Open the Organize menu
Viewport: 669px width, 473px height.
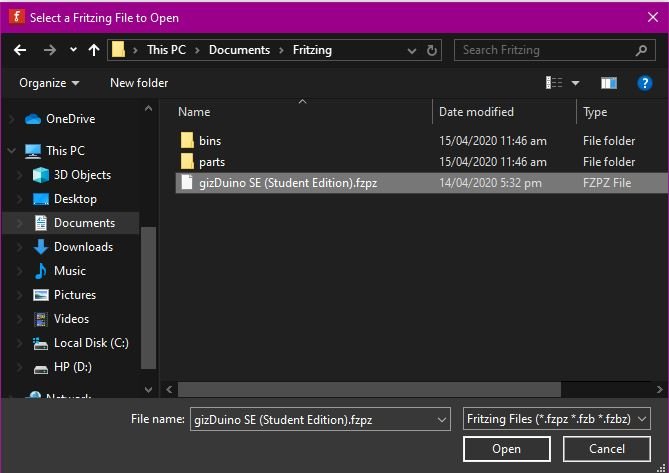point(49,83)
